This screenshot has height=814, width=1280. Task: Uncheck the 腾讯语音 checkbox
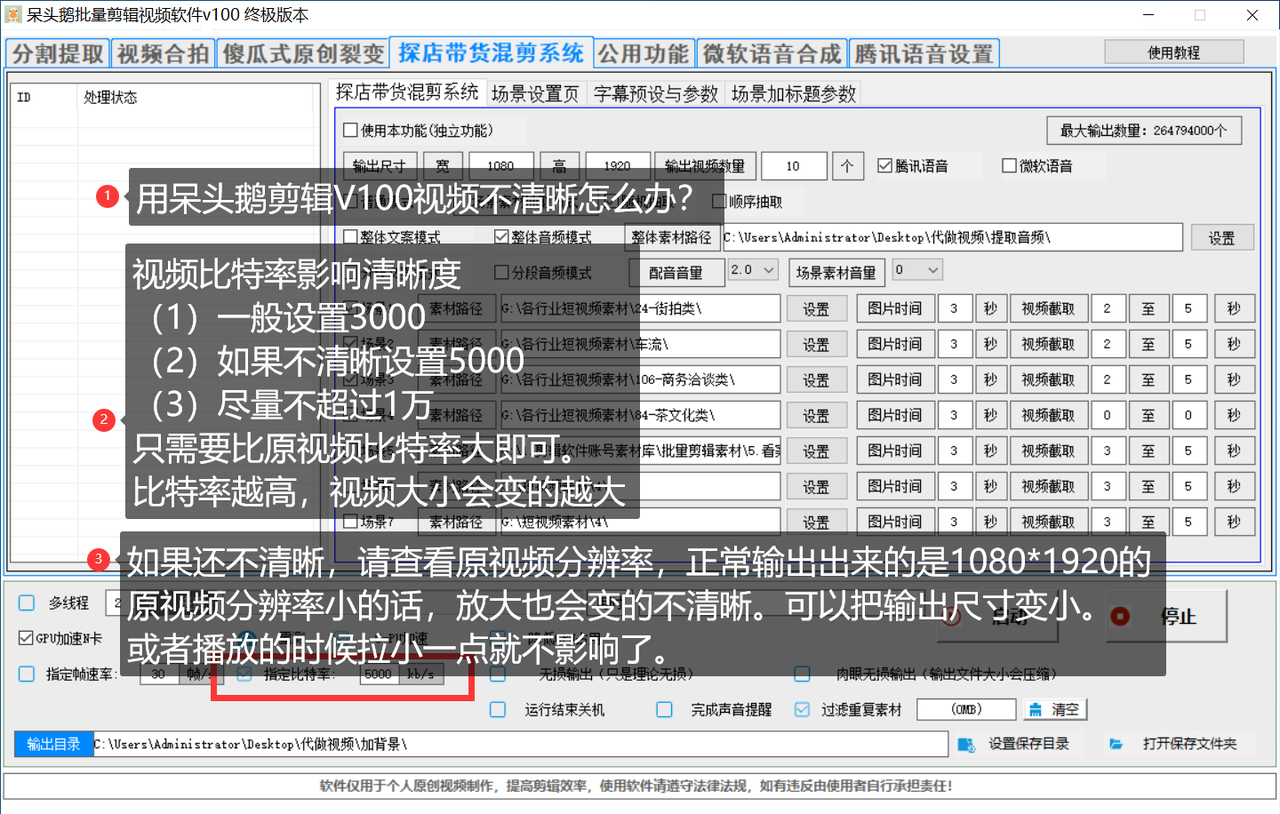point(884,166)
